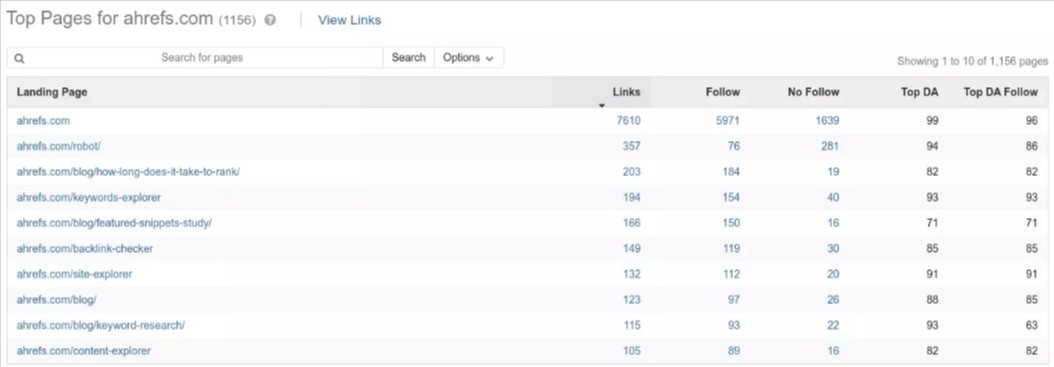Sort by Top DA column header
1054x367 pixels.
(x=920, y=92)
